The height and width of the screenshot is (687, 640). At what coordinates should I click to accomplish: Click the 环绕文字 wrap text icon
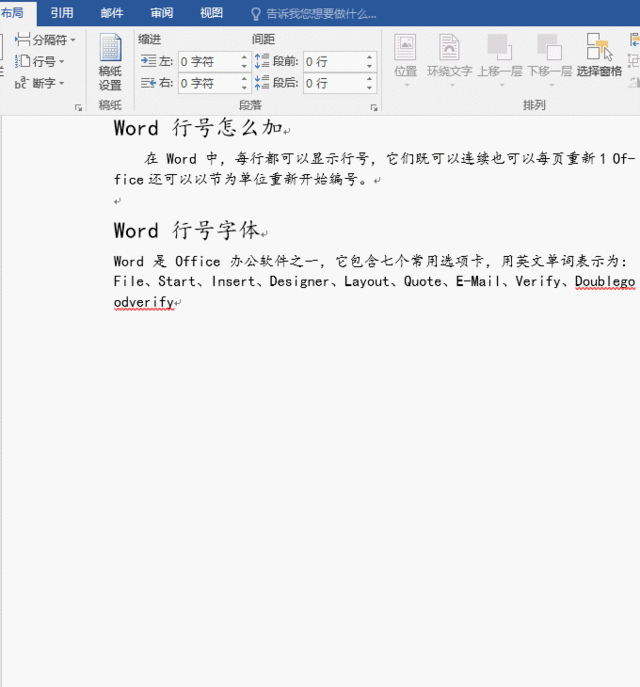coord(449,55)
